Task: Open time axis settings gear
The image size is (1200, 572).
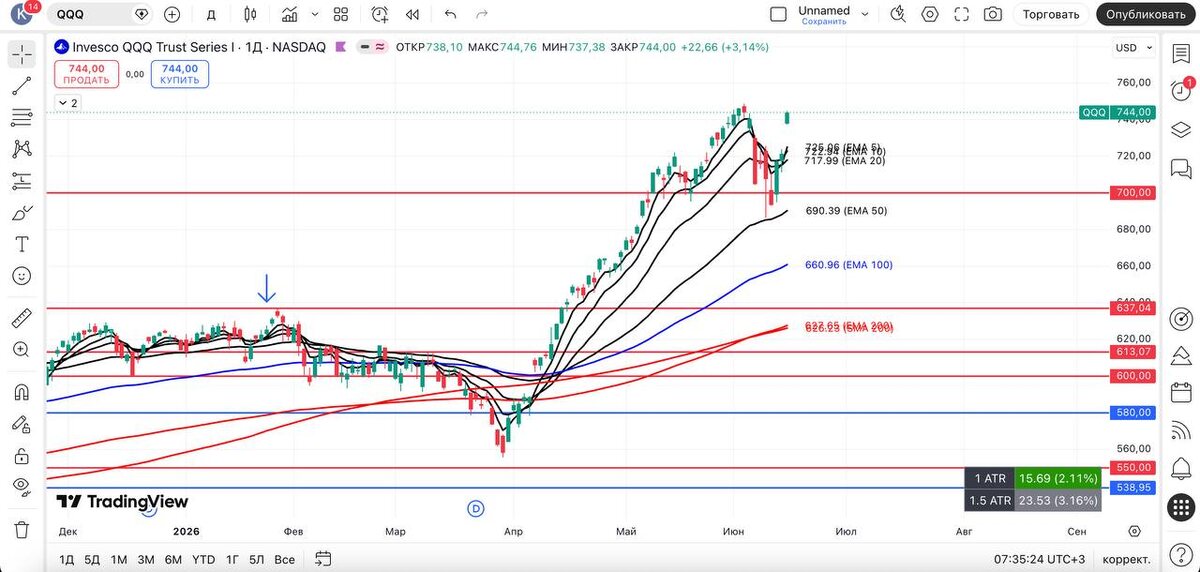Action: pos(1134,532)
